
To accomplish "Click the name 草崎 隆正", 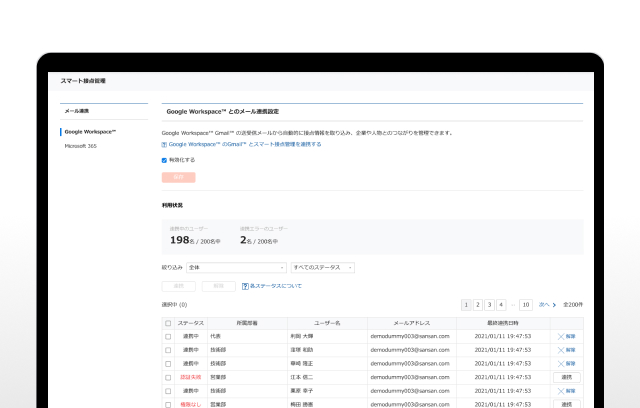I will [x=302, y=364].
